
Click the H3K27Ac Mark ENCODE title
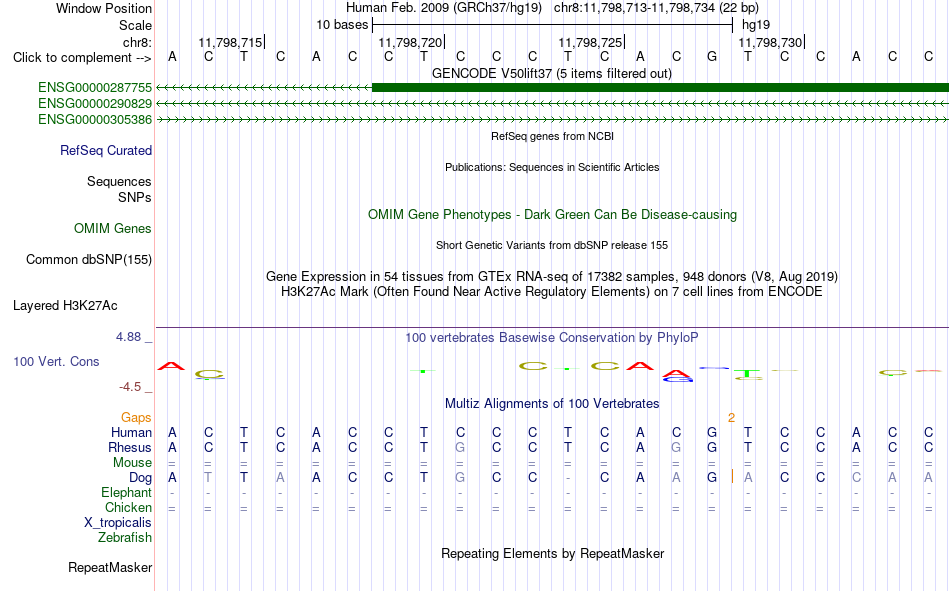(x=552, y=292)
